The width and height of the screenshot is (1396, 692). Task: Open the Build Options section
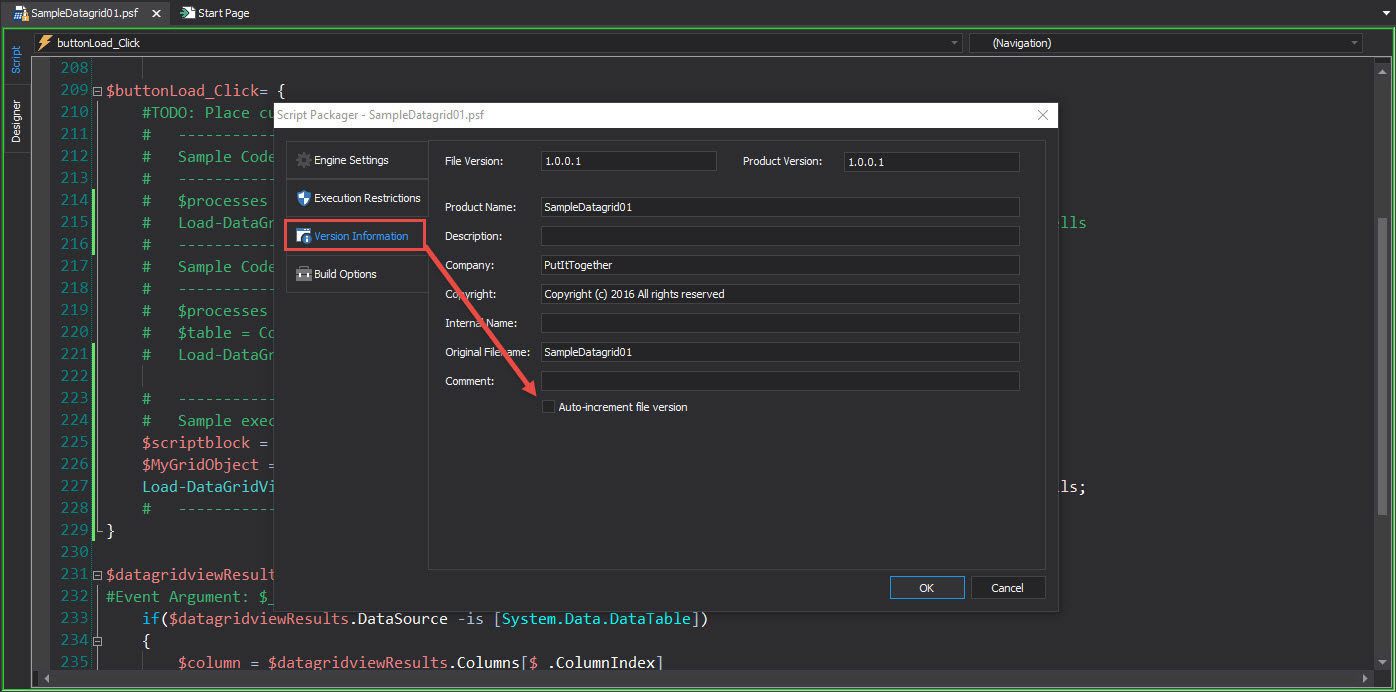356,274
